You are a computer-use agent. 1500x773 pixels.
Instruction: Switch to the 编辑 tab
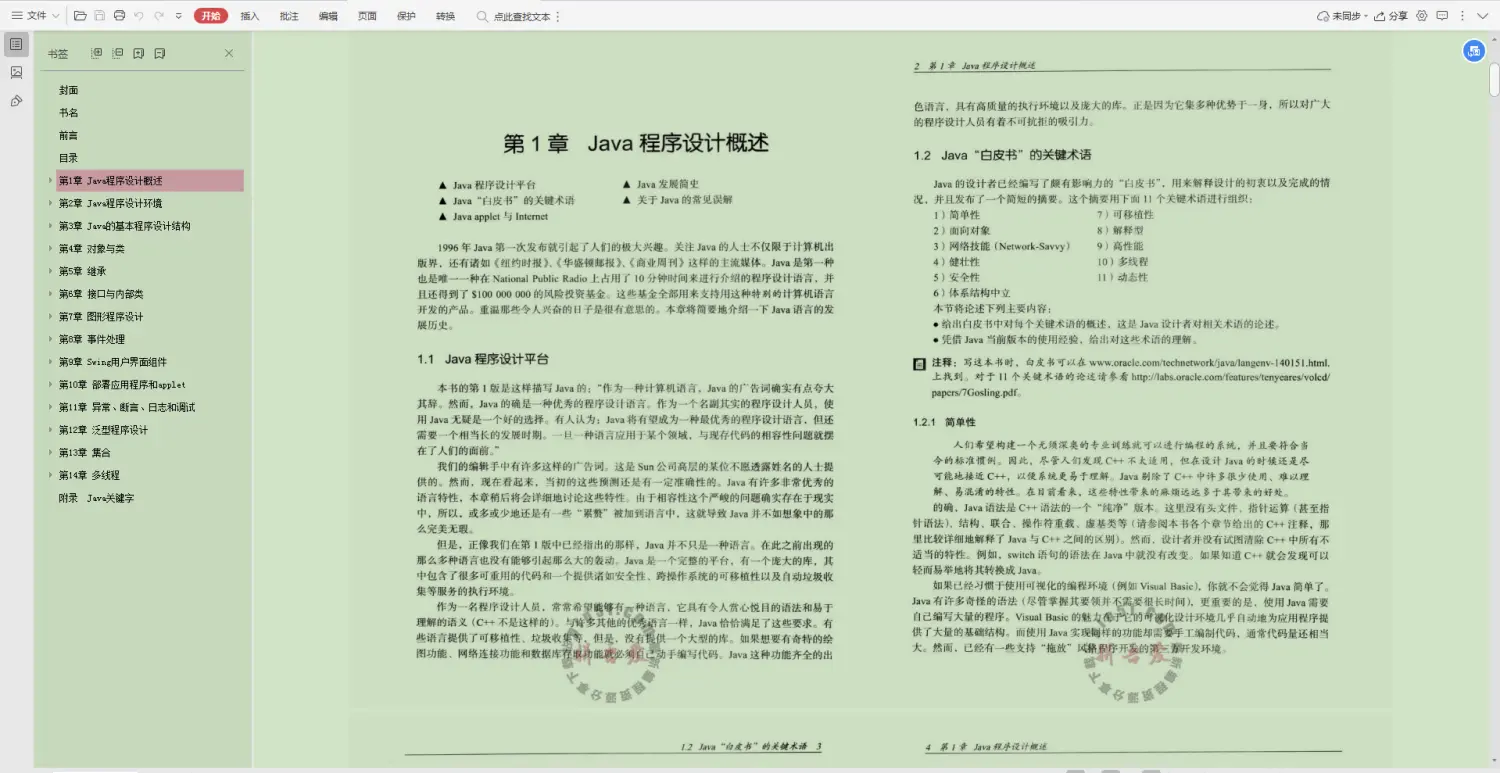[x=328, y=16]
